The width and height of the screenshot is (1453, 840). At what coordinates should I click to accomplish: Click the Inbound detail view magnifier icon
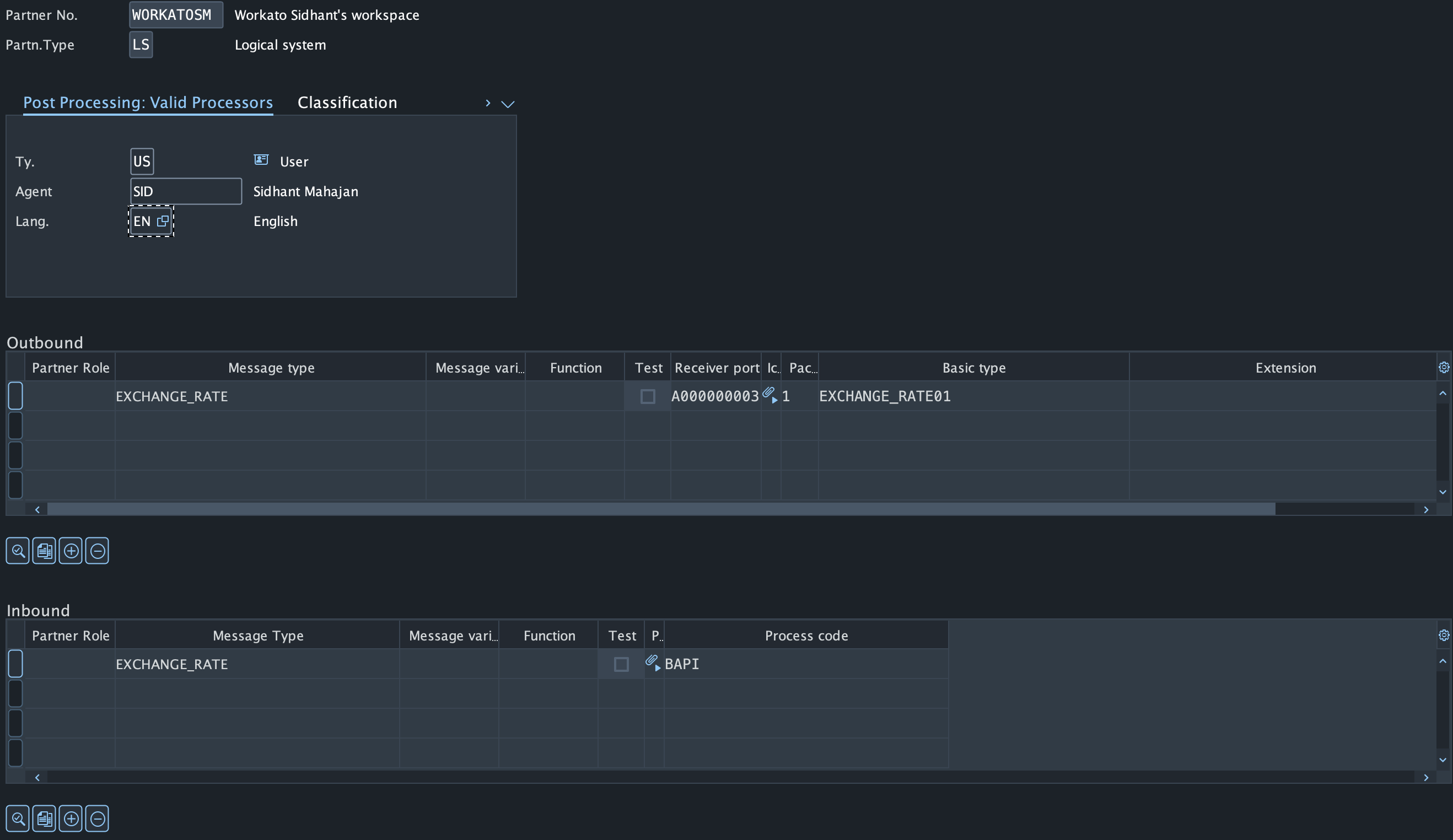(x=18, y=818)
